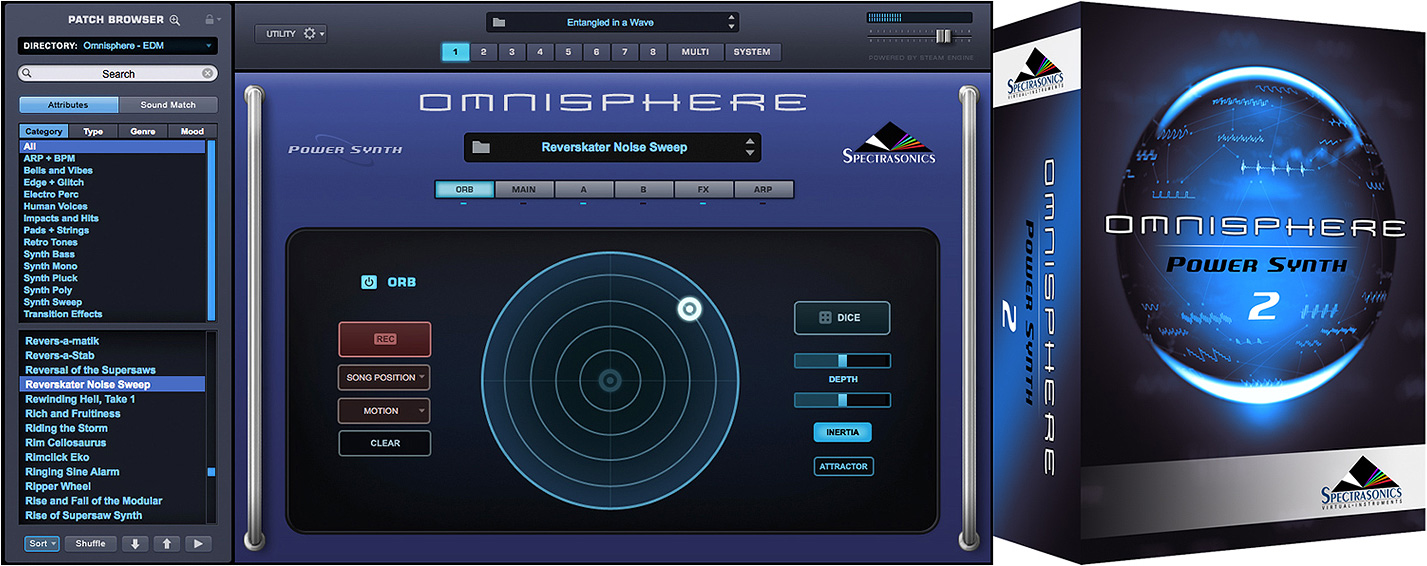Select the ARP + BPM category
The width and height of the screenshot is (1427, 566).
[x=49, y=158]
